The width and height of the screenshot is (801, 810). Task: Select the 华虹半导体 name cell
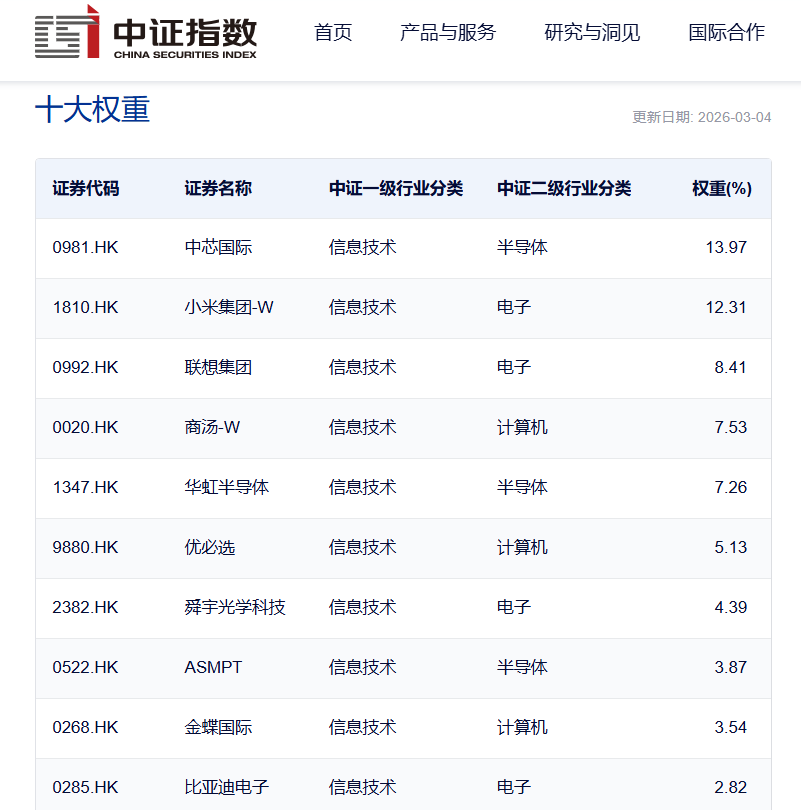click(x=227, y=487)
